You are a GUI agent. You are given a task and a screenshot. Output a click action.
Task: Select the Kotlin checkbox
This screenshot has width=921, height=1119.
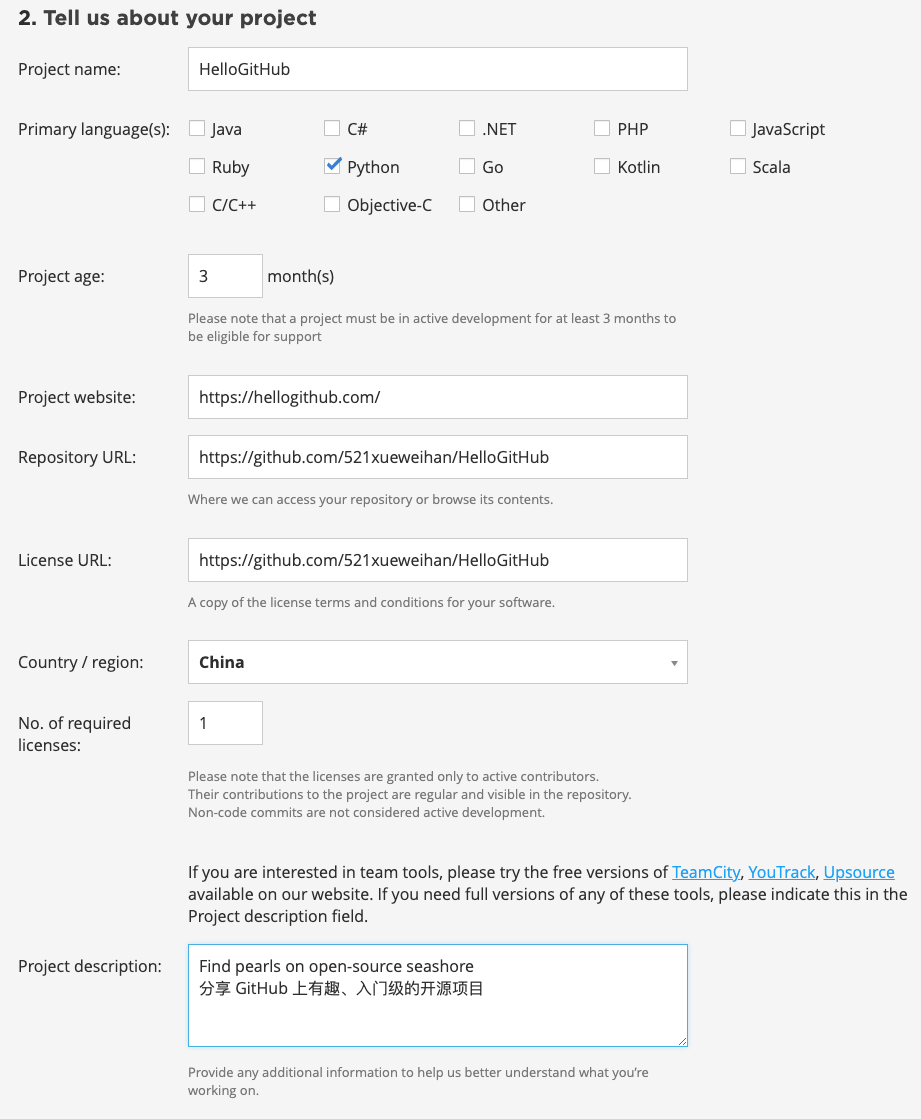tap(602, 166)
